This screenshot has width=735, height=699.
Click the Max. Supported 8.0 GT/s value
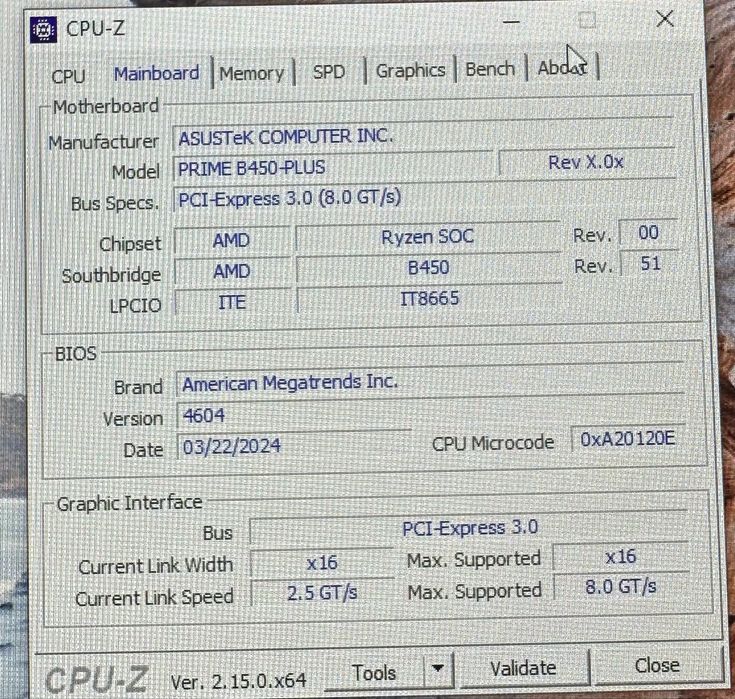pyautogui.click(x=621, y=586)
